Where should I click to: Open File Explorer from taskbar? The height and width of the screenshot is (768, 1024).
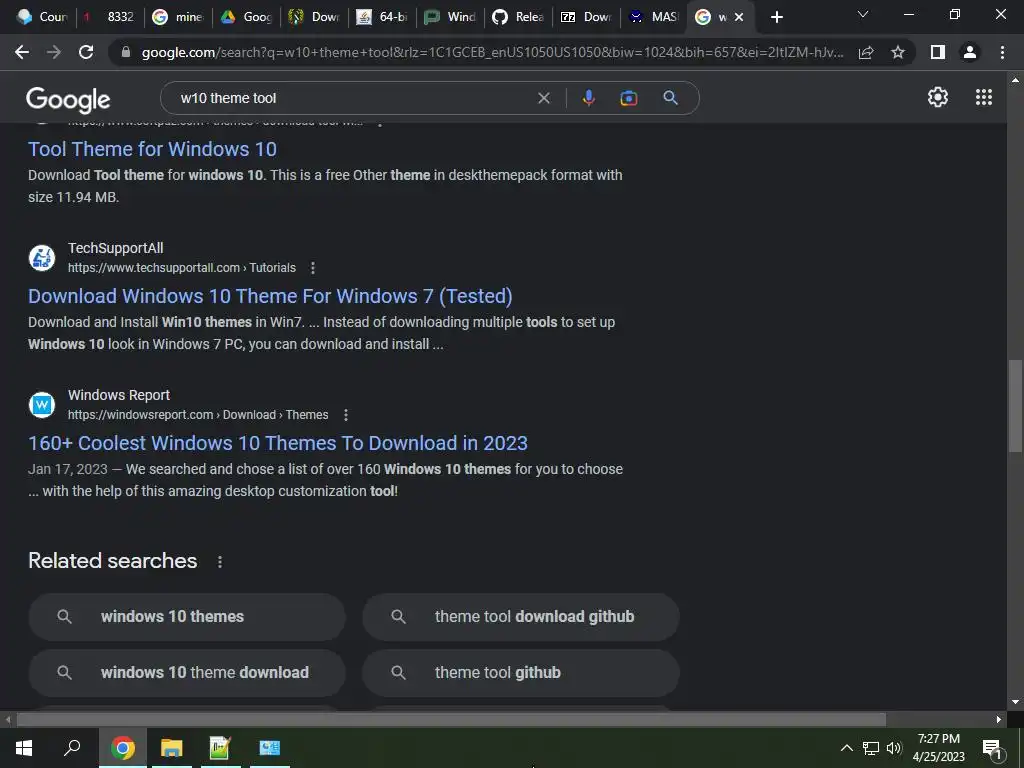tap(172, 748)
